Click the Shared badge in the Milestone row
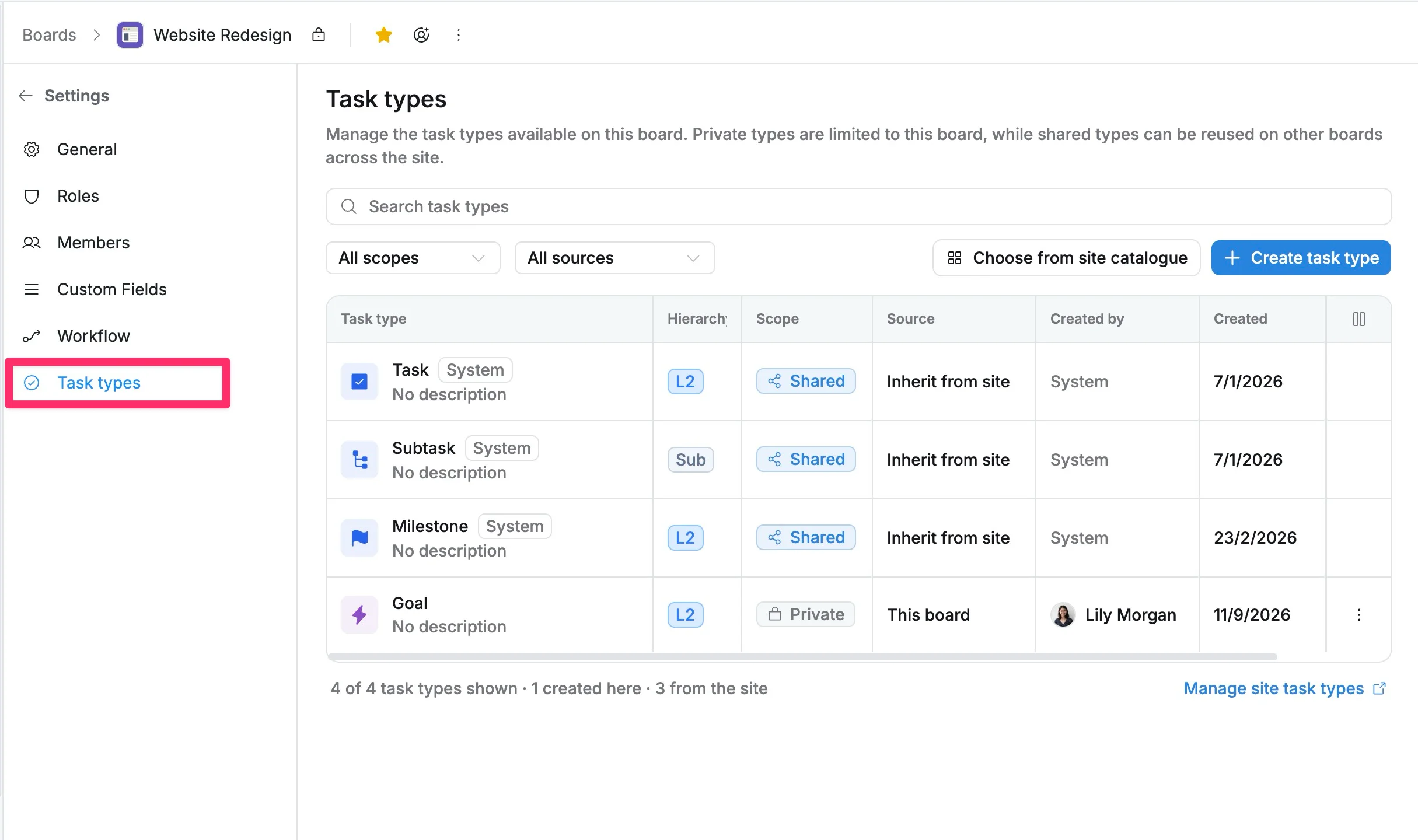Viewport: 1418px width, 840px height. coord(806,537)
